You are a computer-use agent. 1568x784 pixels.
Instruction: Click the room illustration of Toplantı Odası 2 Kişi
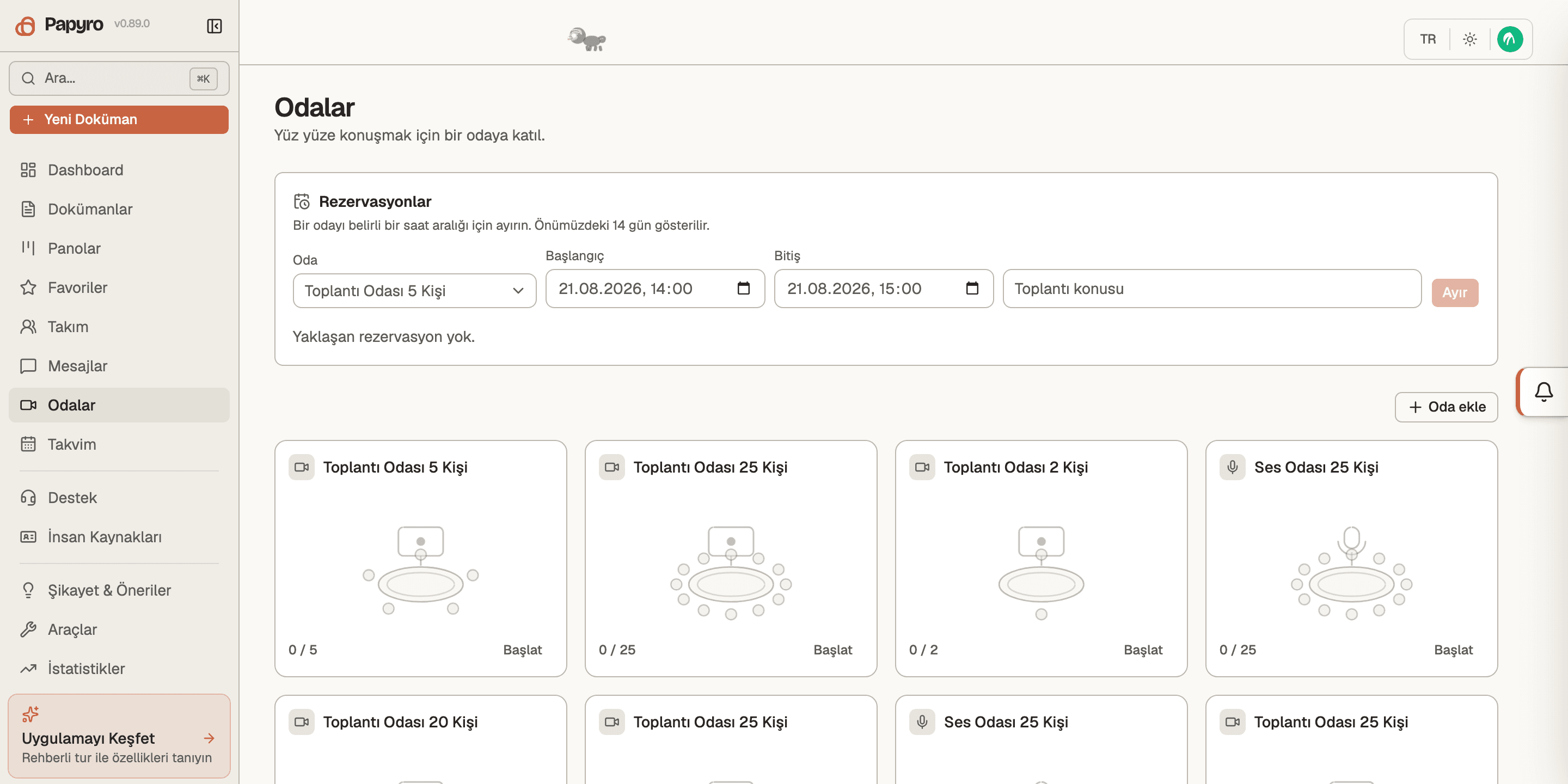pyautogui.click(x=1041, y=573)
